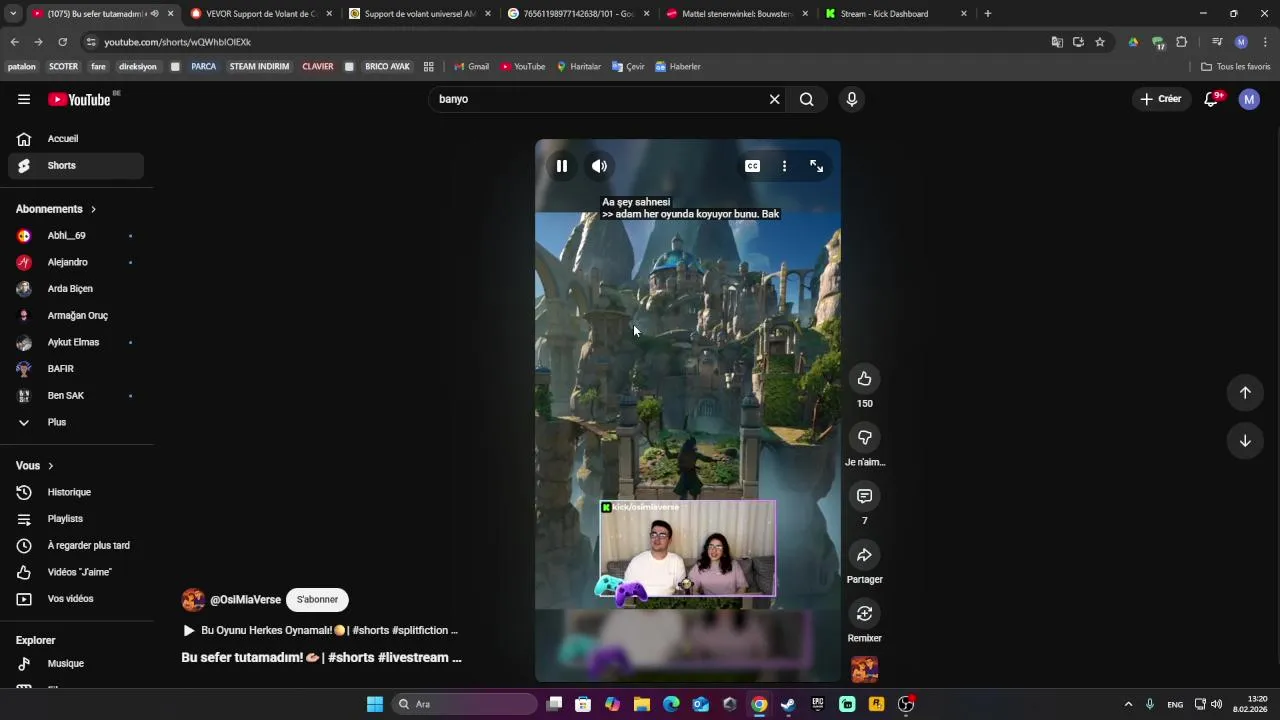Clear the search box text
This screenshot has height=720, width=1280.
tap(774, 99)
